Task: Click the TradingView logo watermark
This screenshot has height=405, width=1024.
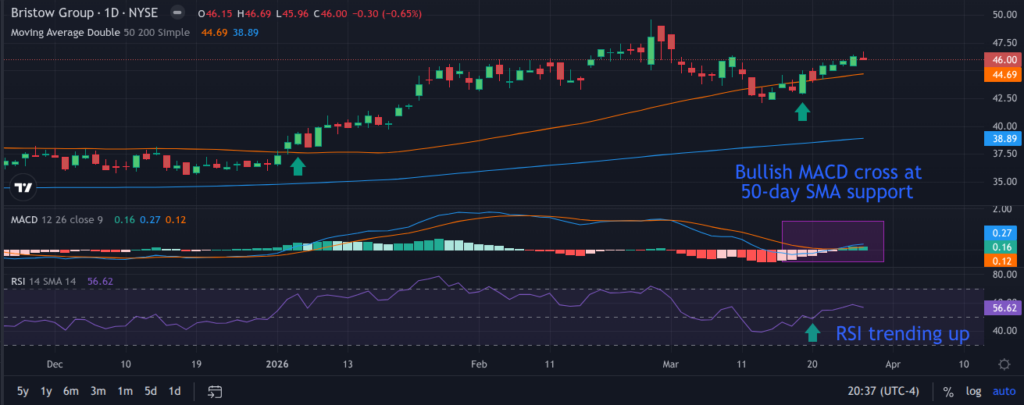Action: 23,187
